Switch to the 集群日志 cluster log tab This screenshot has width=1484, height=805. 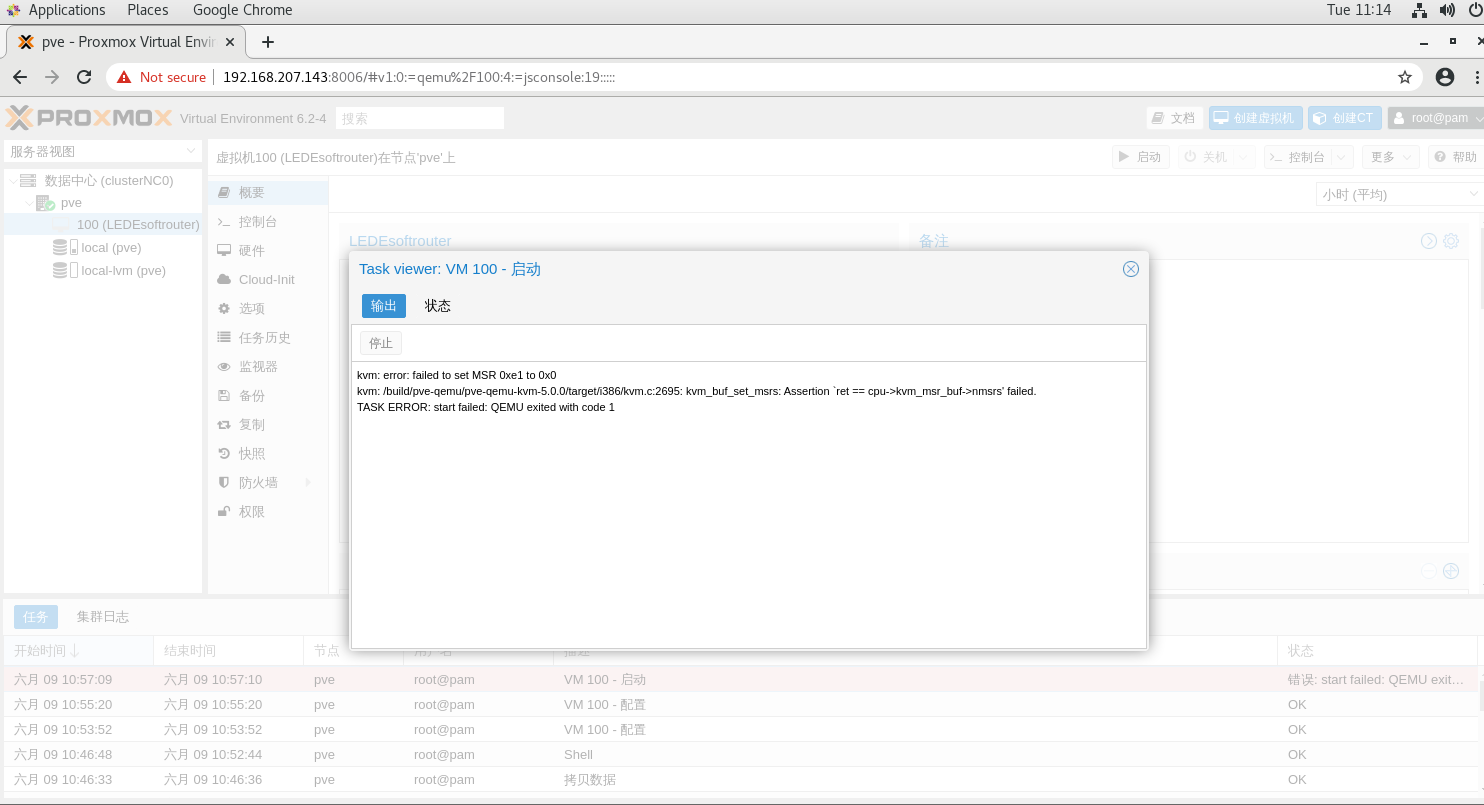pos(102,616)
